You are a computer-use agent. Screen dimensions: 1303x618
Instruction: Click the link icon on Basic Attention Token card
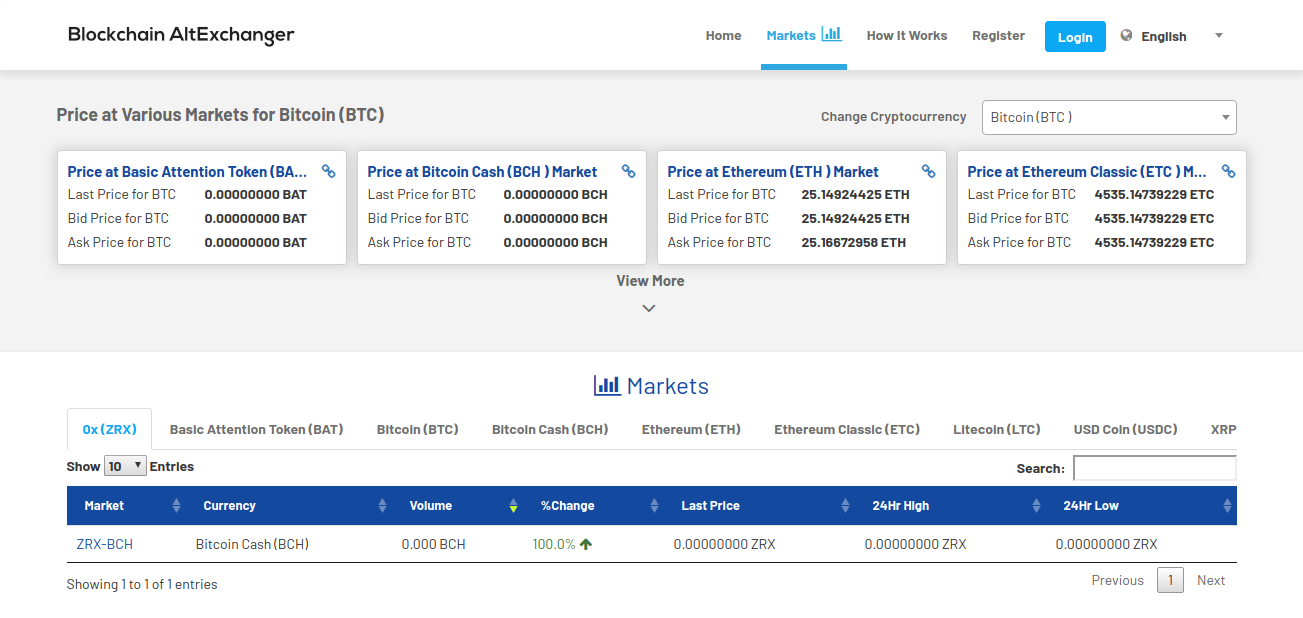328,171
